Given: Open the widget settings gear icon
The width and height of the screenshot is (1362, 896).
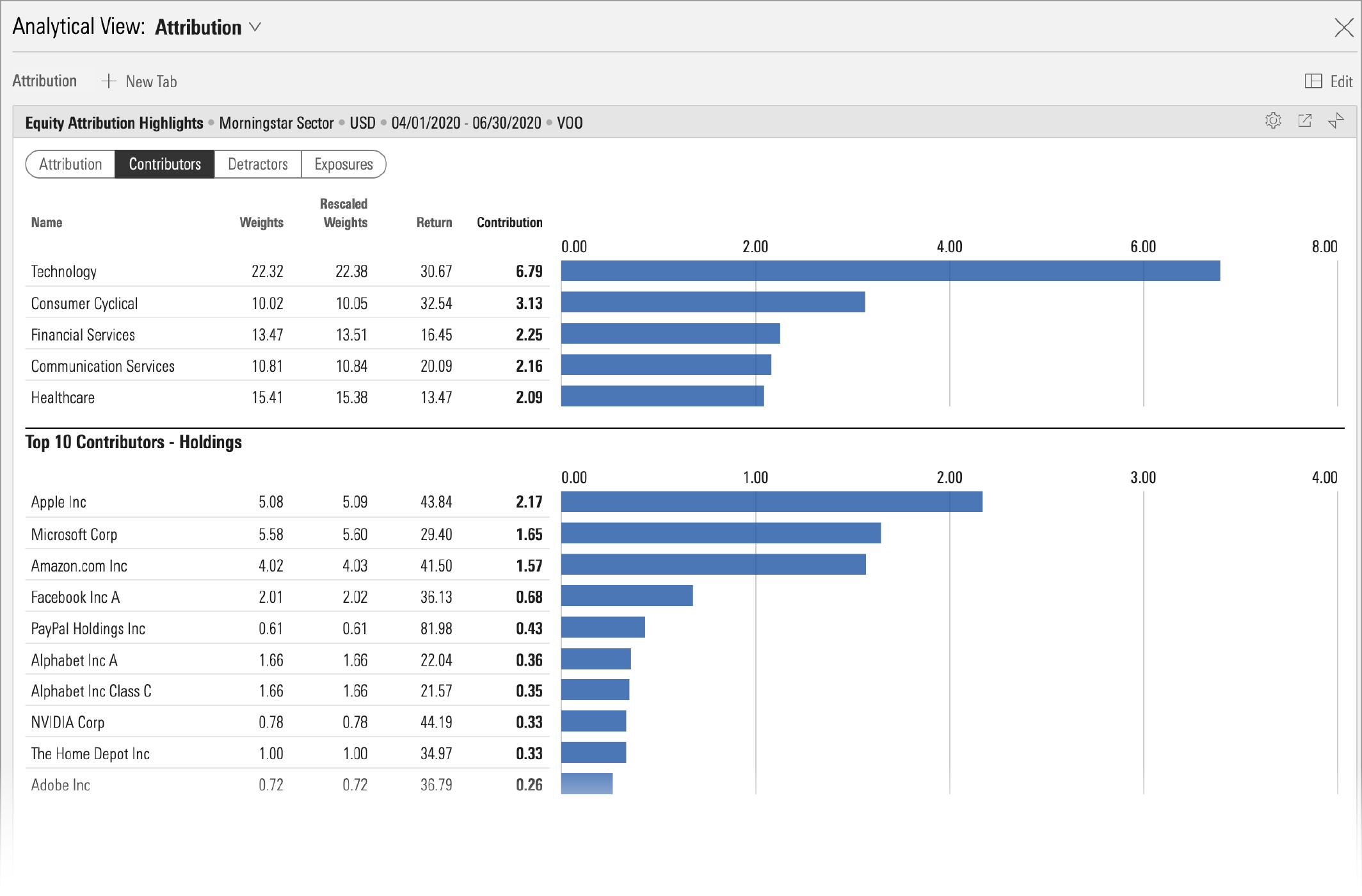Looking at the screenshot, I should [1273, 121].
